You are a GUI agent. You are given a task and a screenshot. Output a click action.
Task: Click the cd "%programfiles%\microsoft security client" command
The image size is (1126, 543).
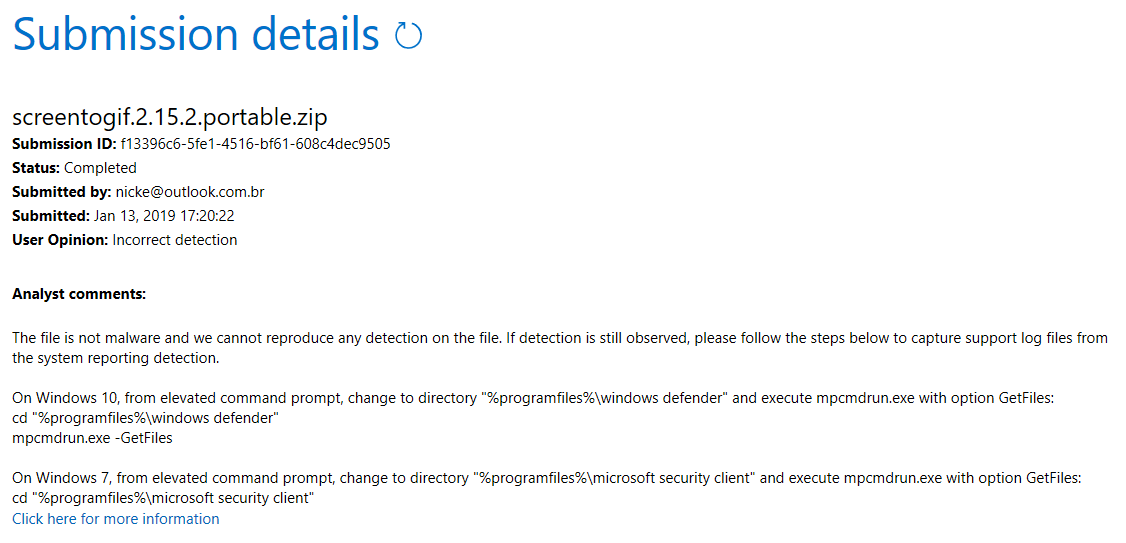point(163,497)
